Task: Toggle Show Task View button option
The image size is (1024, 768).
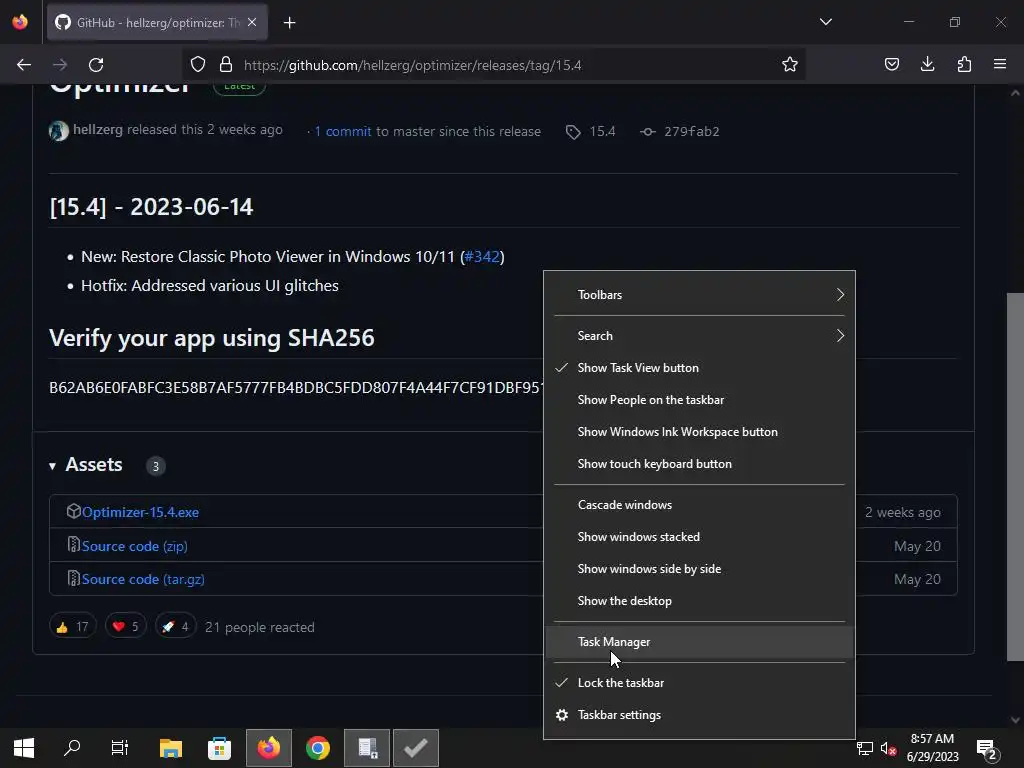Action: click(x=699, y=368)
